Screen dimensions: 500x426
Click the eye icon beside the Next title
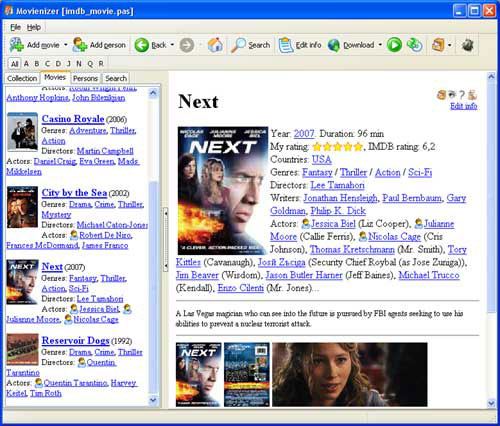(452, 95)
